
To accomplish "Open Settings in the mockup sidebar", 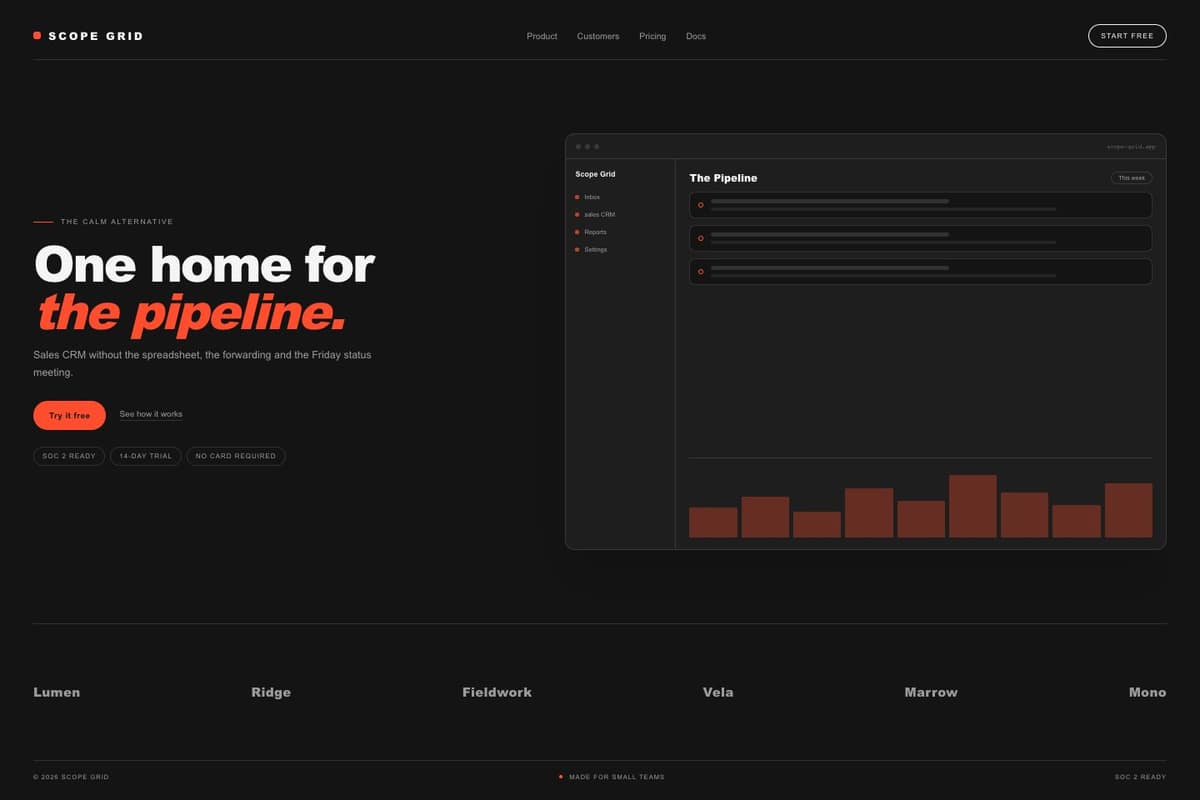I will (x=596, y=249).
